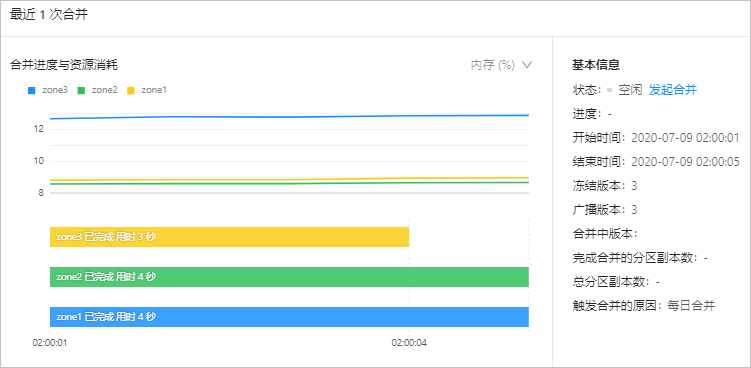Screen dimensions: 751x368
Task: Select the blue zone1 已完成 progress bar
Action: (289, 317)
